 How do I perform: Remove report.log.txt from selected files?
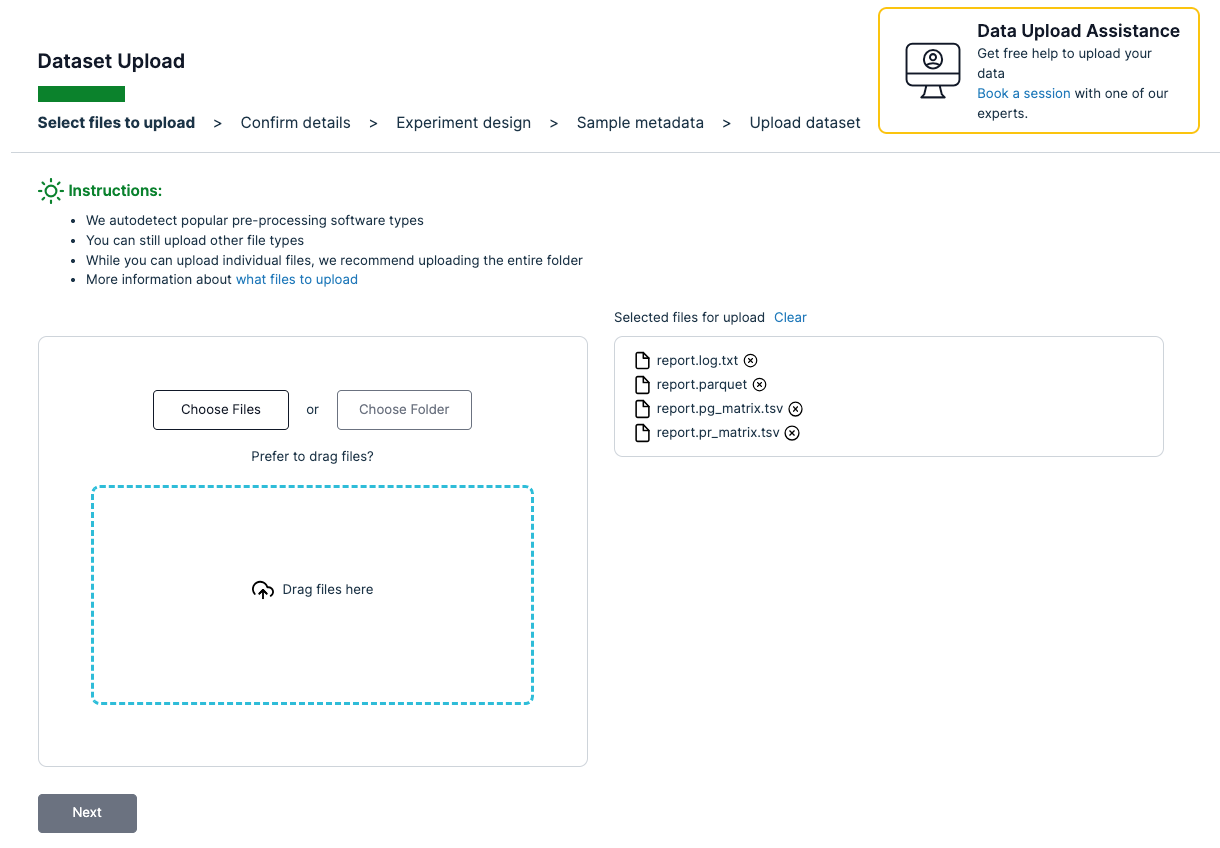[x=751, y=361]
